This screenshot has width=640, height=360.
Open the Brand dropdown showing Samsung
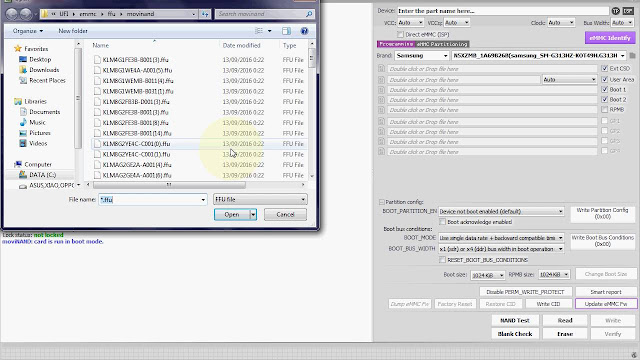click(x=422, y=56)
